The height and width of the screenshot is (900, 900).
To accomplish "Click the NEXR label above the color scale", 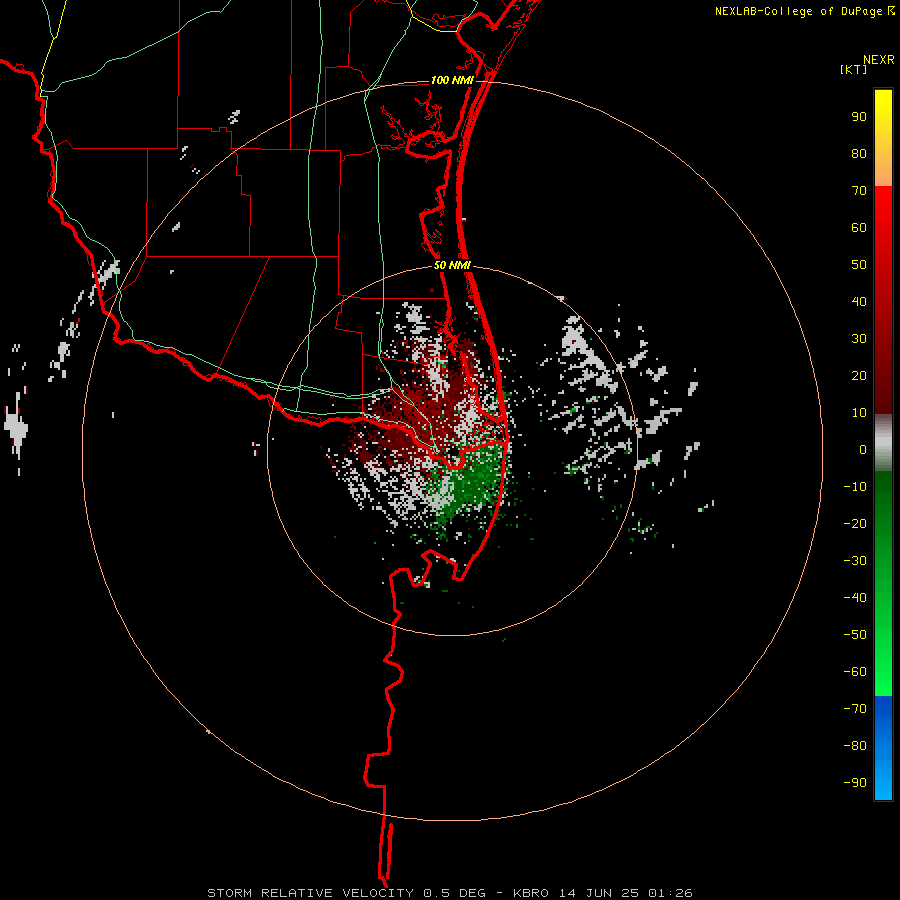I will 879,60.
